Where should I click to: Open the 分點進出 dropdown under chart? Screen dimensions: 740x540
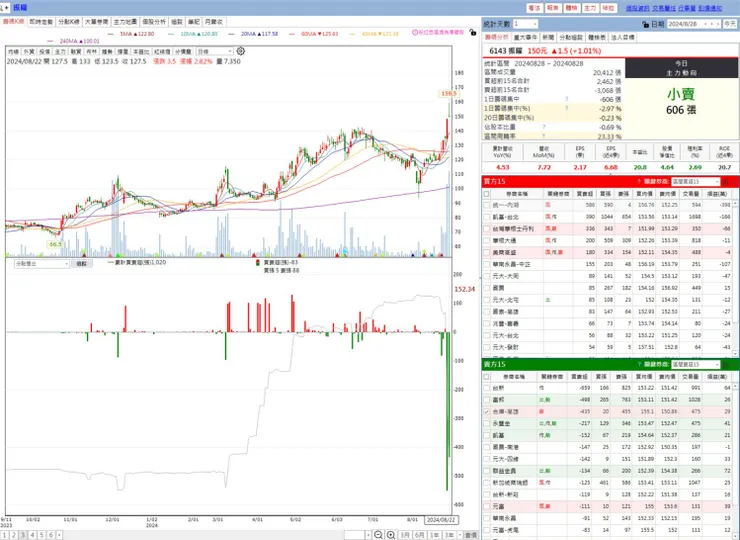point(42,263)
